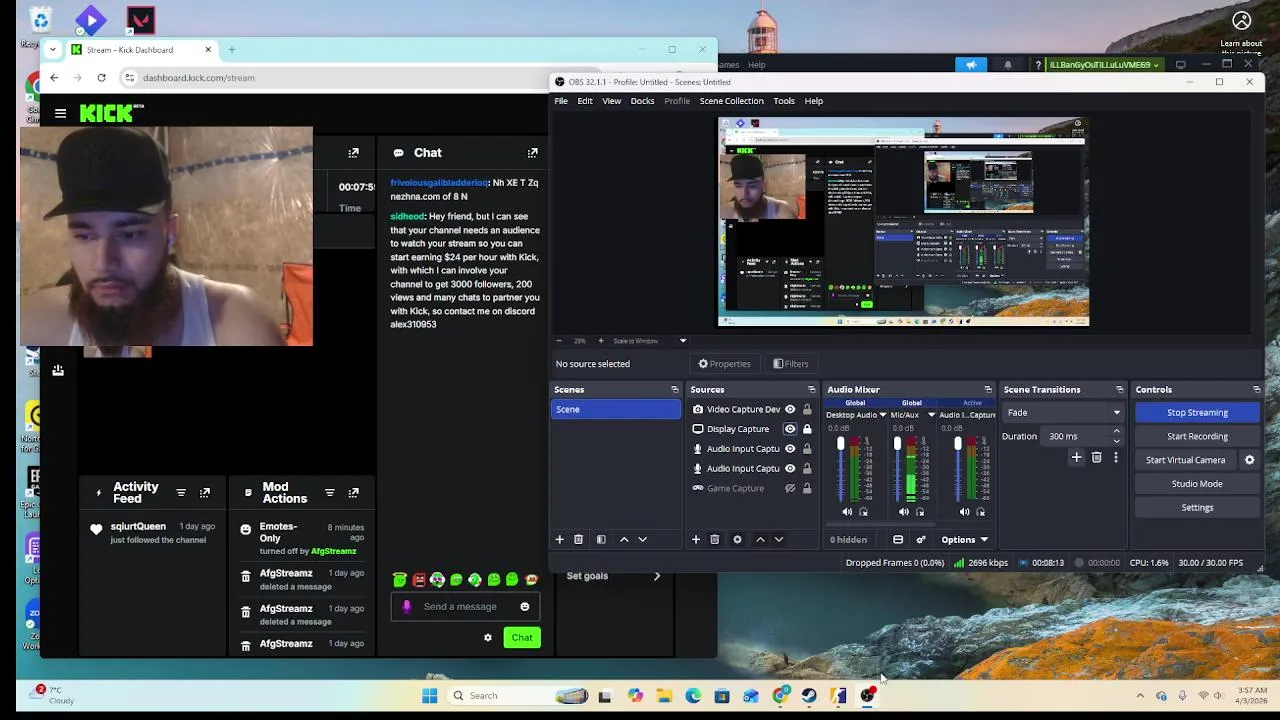Open OBS Edit menu
The image size is (1280, 720).
pyautogui.click(x=585, y=101)
